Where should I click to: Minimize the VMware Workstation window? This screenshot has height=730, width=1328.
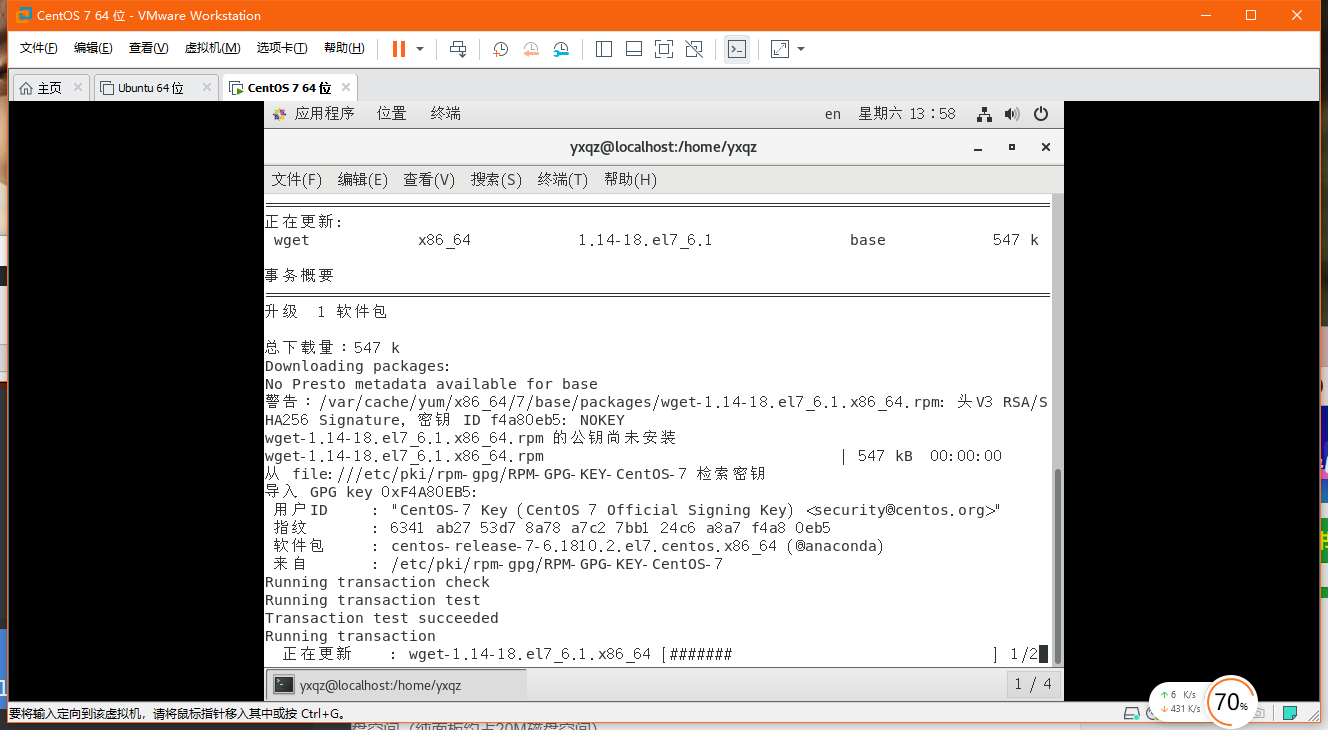pos(1205,15)
